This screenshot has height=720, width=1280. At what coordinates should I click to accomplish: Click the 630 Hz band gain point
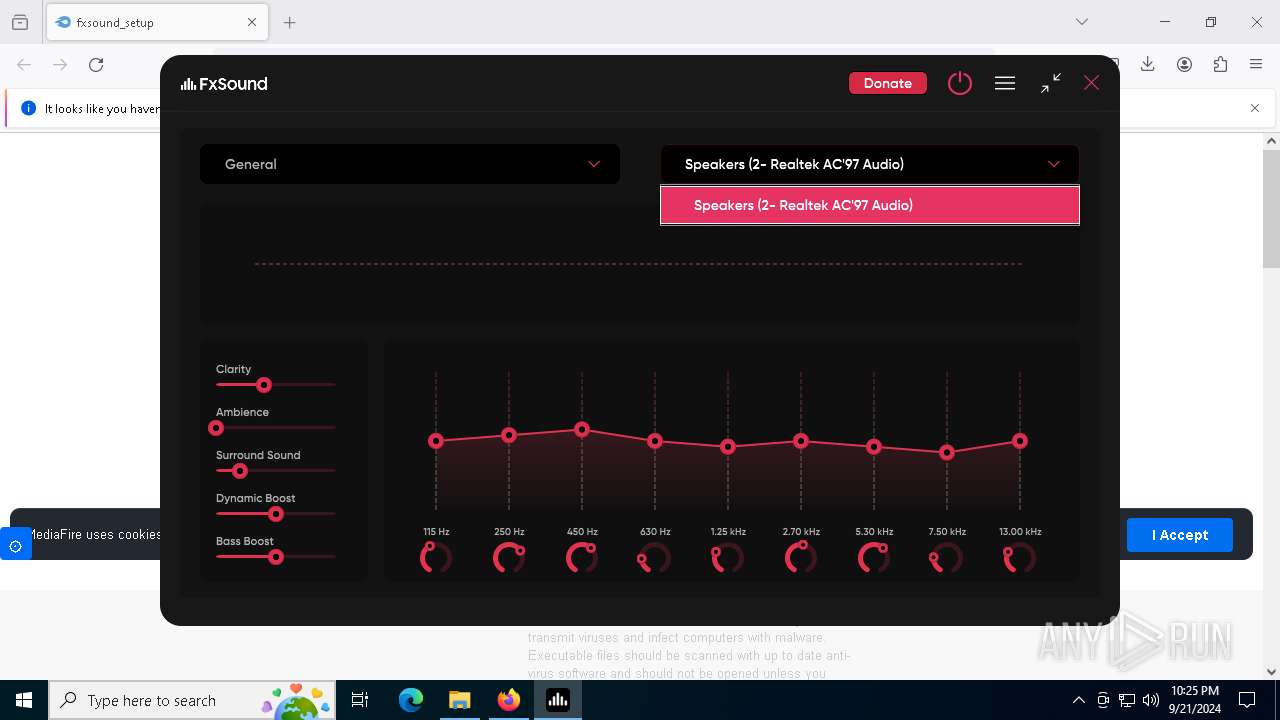point(655,441)
